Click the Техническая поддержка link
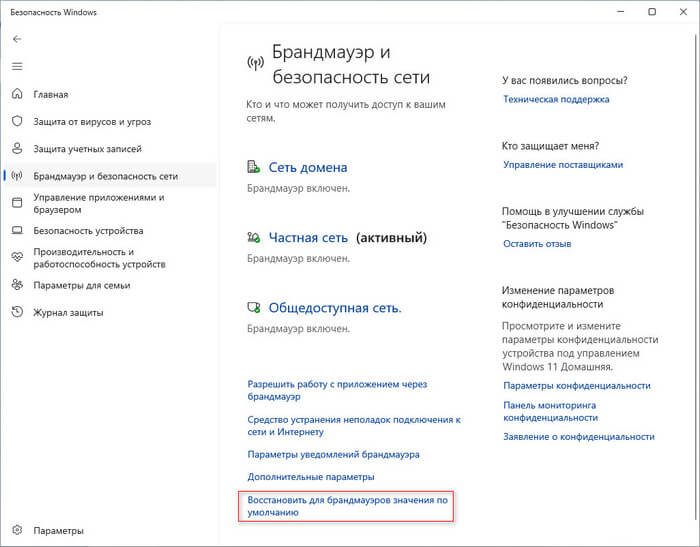 click(556, 99)
